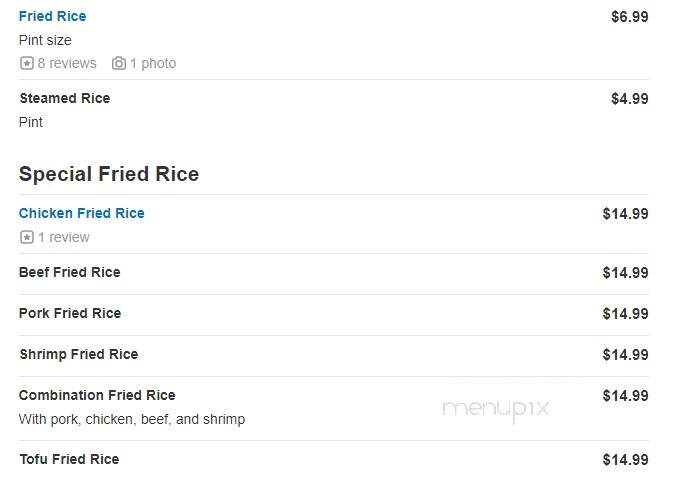
Task: Open the Fried Rice item link
Action: click(x=53, y=16)
